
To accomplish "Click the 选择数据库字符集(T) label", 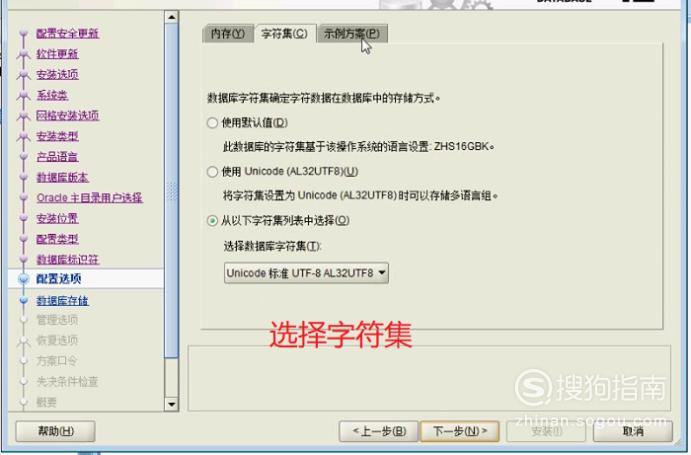I will [273, 246].
